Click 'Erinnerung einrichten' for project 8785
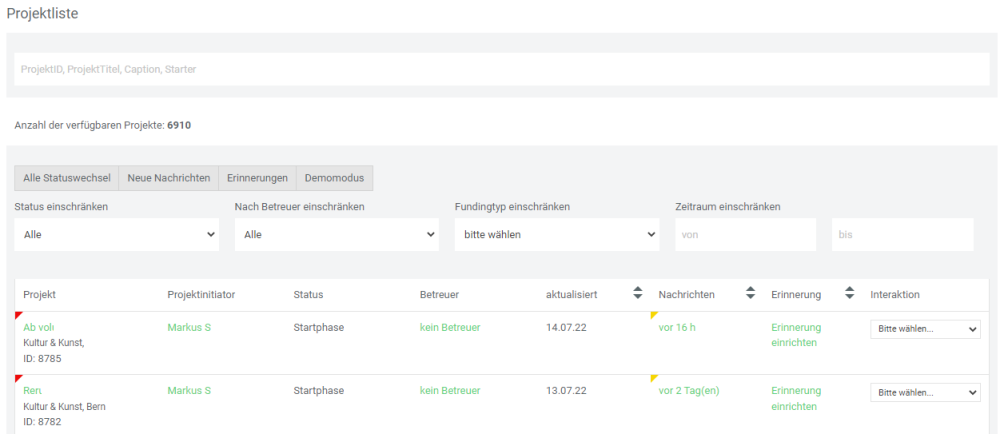 (796, 335)
